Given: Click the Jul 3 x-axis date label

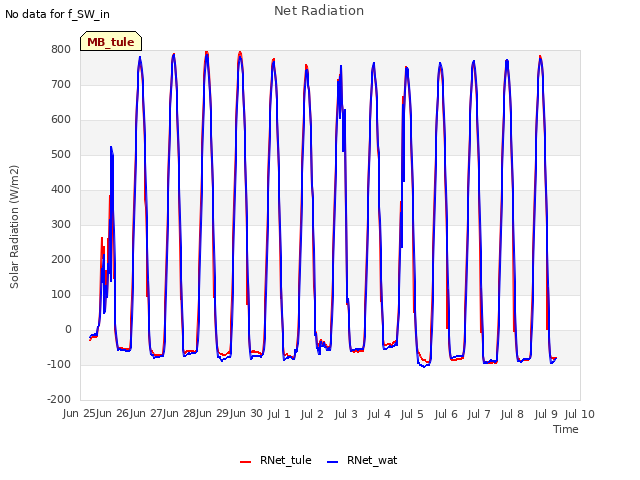Looking at the screenshot, I should click(x=346, y=415).
